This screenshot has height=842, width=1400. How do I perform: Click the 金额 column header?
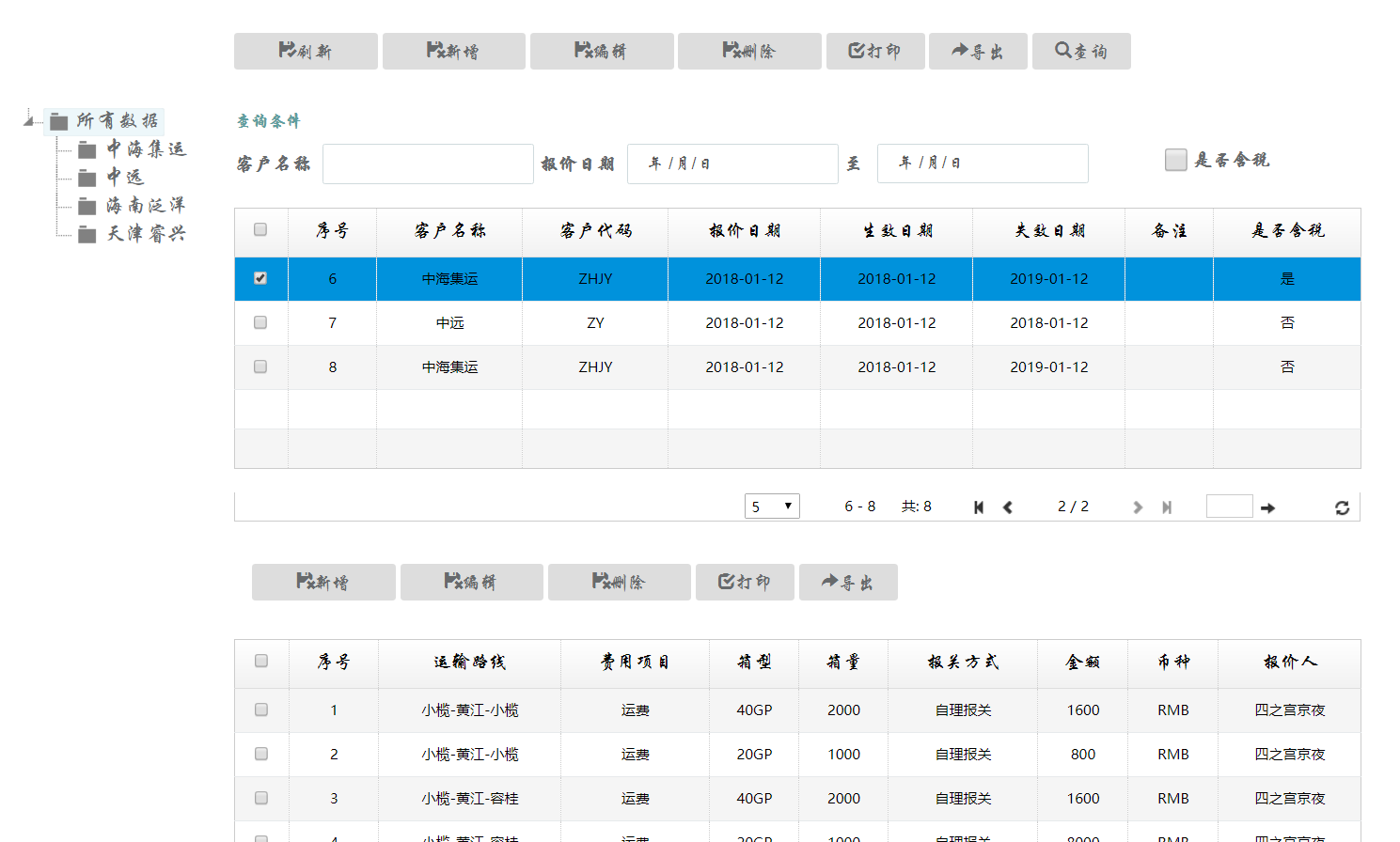click(1083, 663)
